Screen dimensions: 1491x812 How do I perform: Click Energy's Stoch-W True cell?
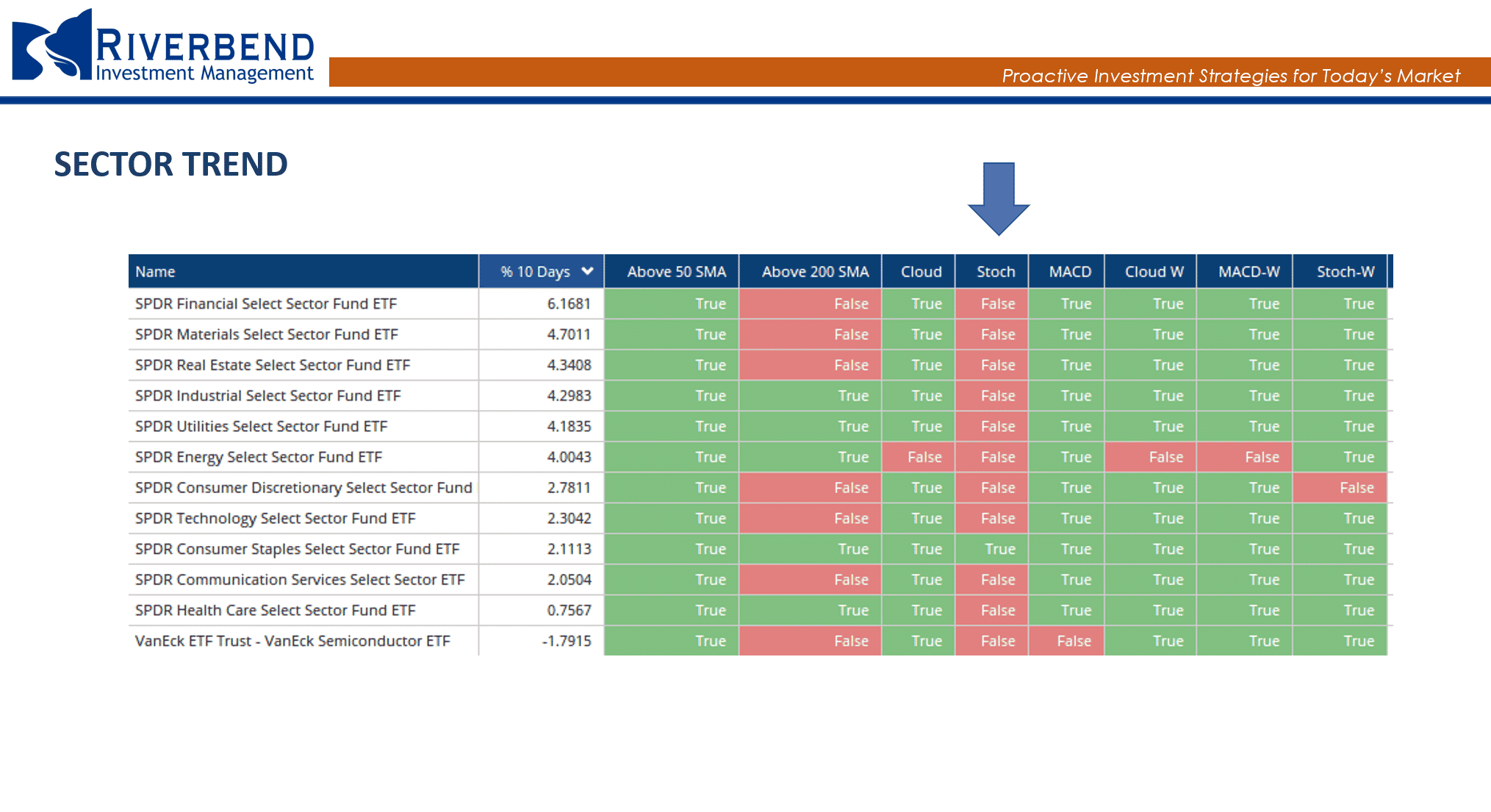pyautogui.click(x=1340, y=457)
